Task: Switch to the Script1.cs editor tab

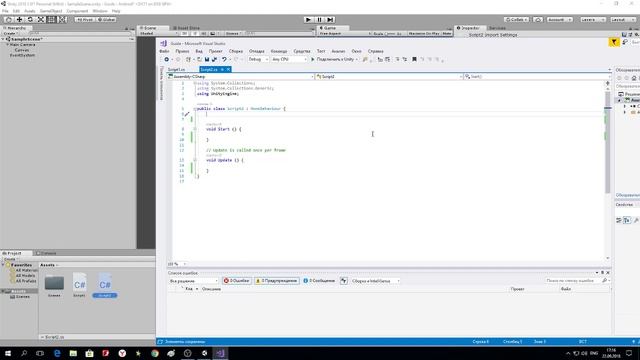Action: click(x=176, y=69)
